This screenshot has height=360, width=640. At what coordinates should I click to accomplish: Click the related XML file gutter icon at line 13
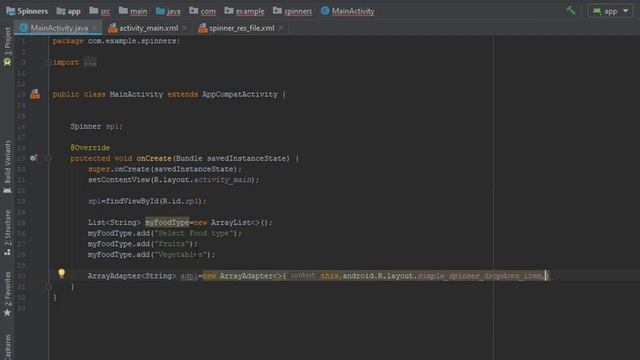(35, 94)
